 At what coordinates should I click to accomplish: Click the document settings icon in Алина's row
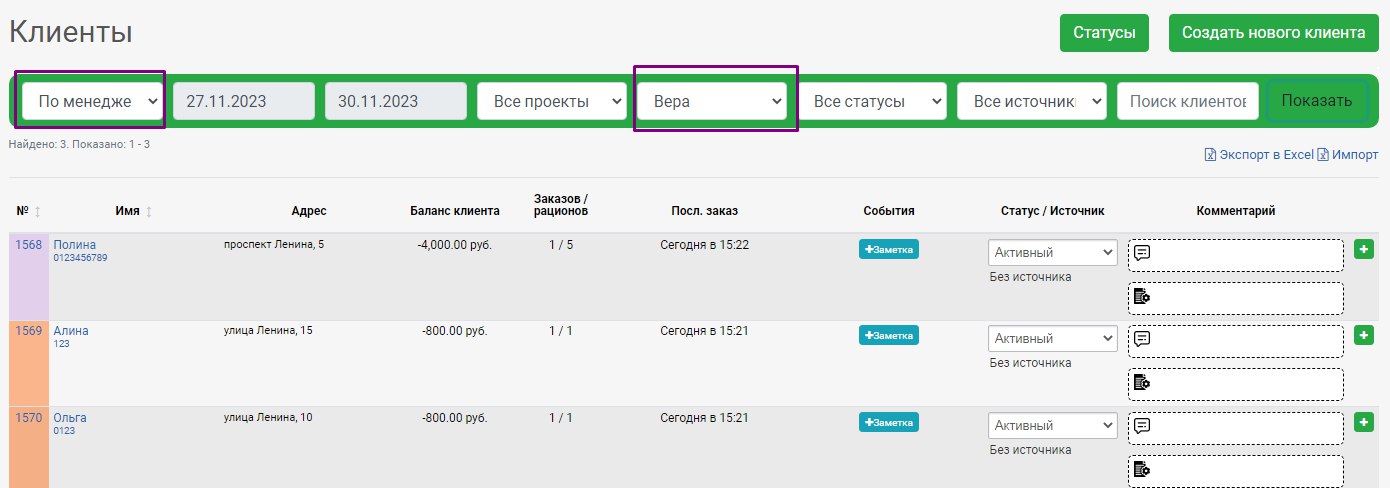point(1142,382)
